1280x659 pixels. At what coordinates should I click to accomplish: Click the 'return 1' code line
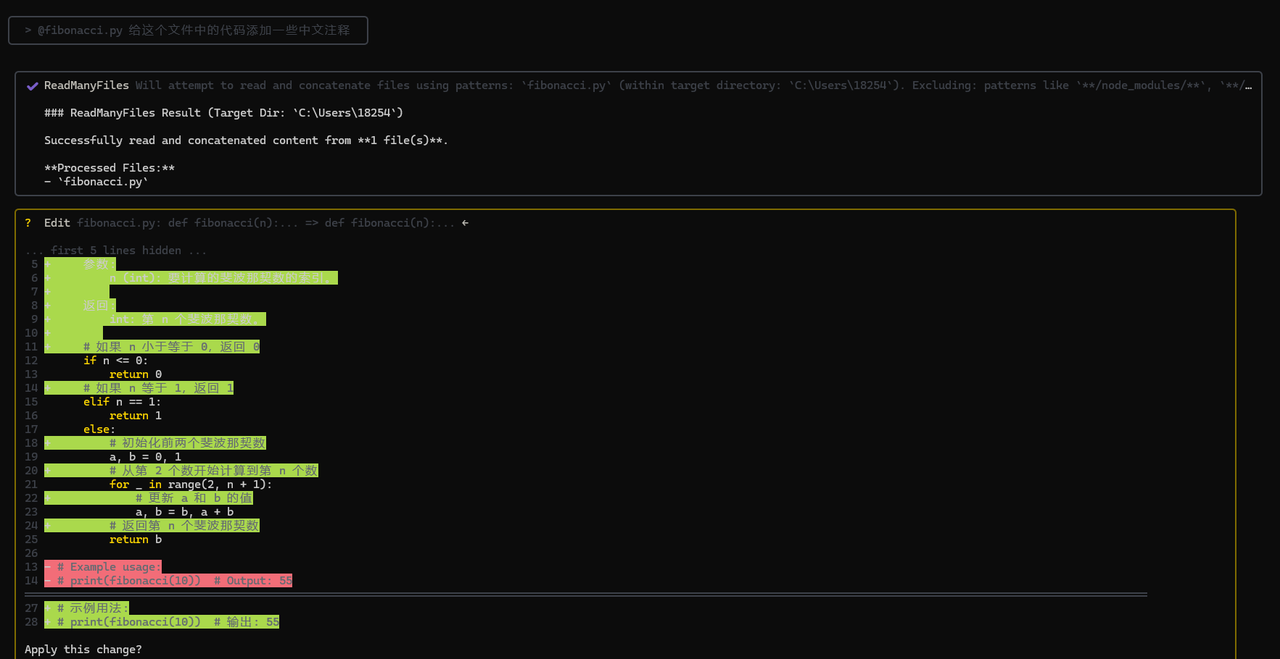click(x=136, y=416)
